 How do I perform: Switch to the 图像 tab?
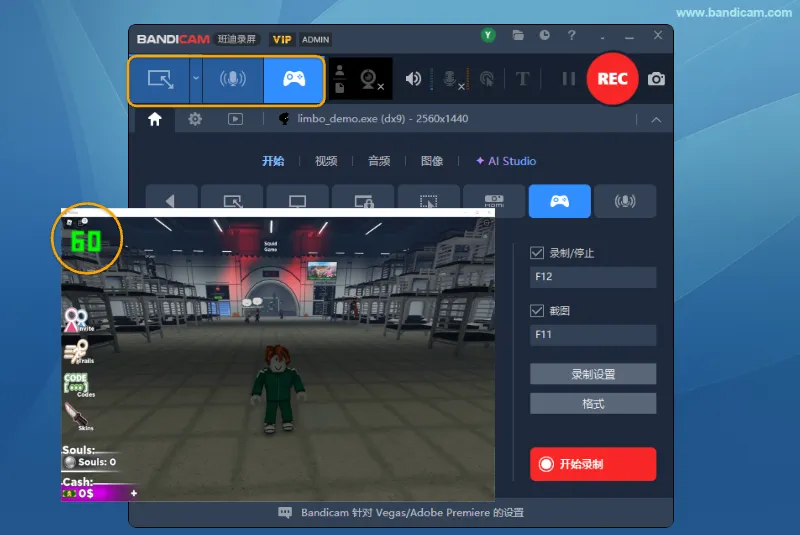point(432,161)
